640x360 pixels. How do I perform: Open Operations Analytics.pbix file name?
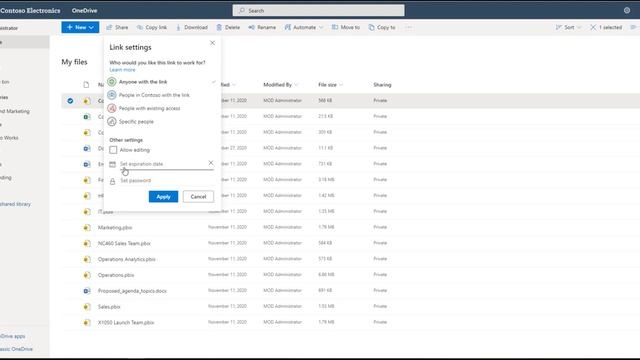coord(127,259)
